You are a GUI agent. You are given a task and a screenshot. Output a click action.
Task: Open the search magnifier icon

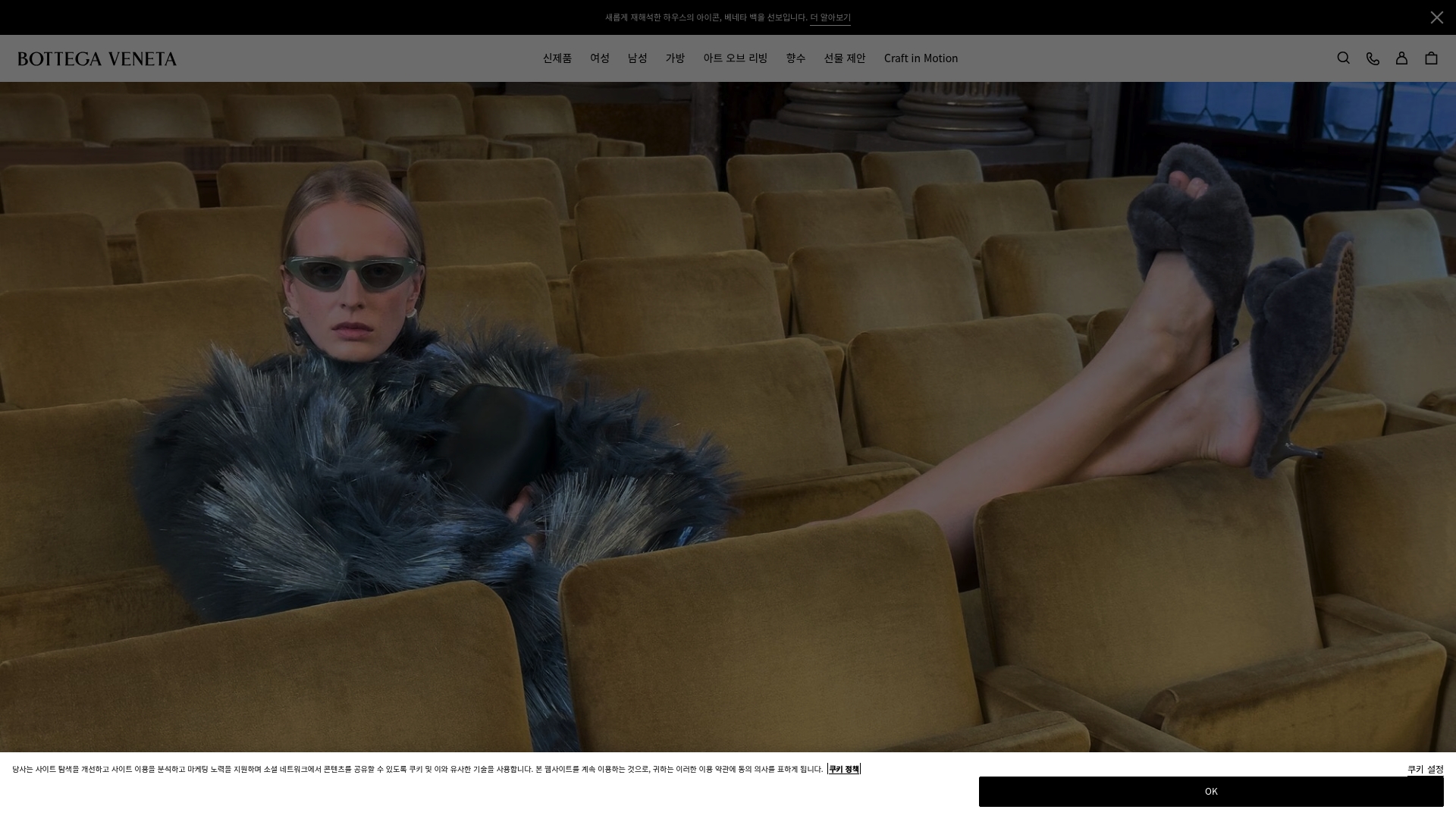click(1343, 58)
